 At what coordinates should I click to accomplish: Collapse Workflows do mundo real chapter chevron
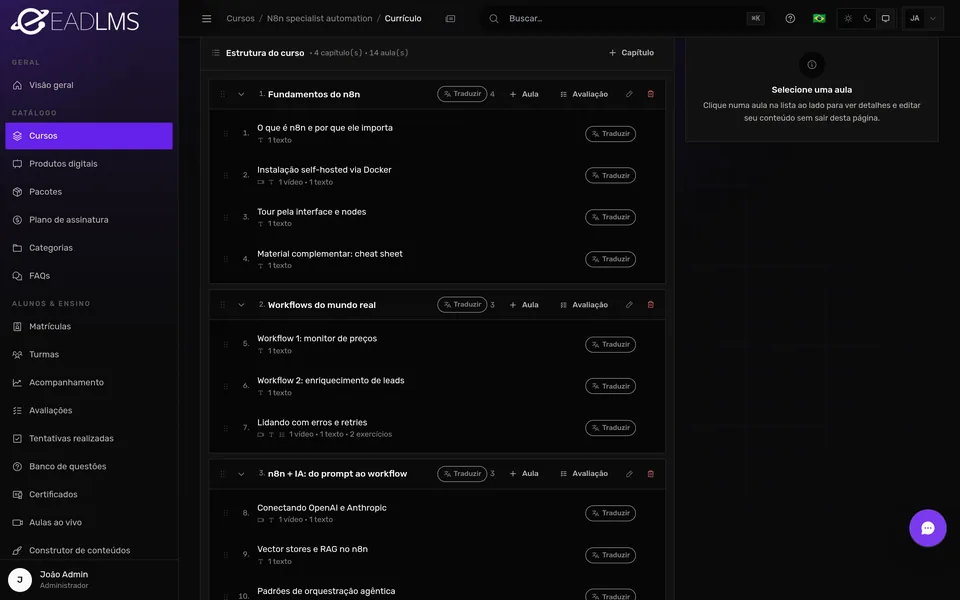[x=241, y=305]
